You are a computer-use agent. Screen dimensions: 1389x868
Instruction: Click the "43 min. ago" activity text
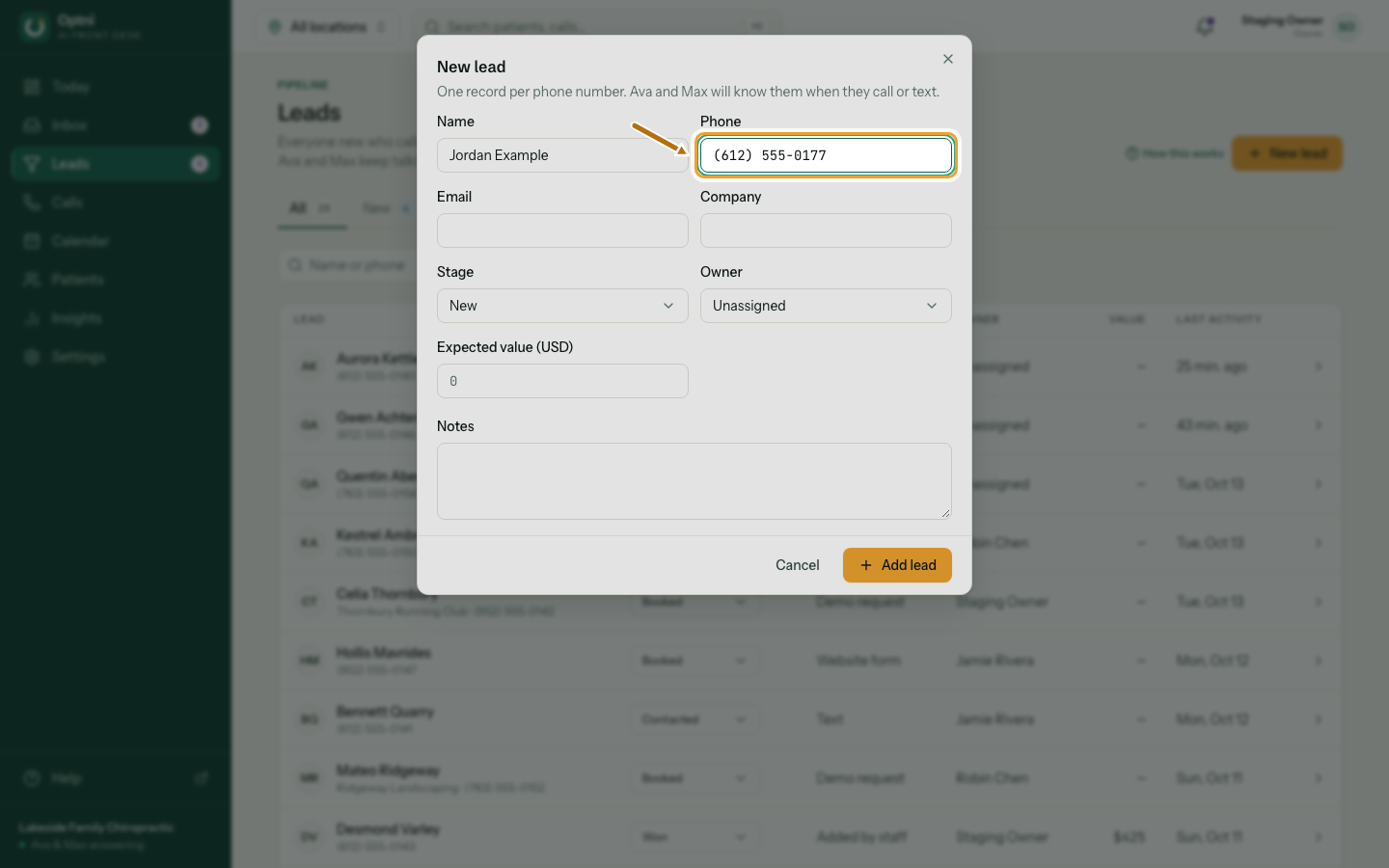point(1212,425)
